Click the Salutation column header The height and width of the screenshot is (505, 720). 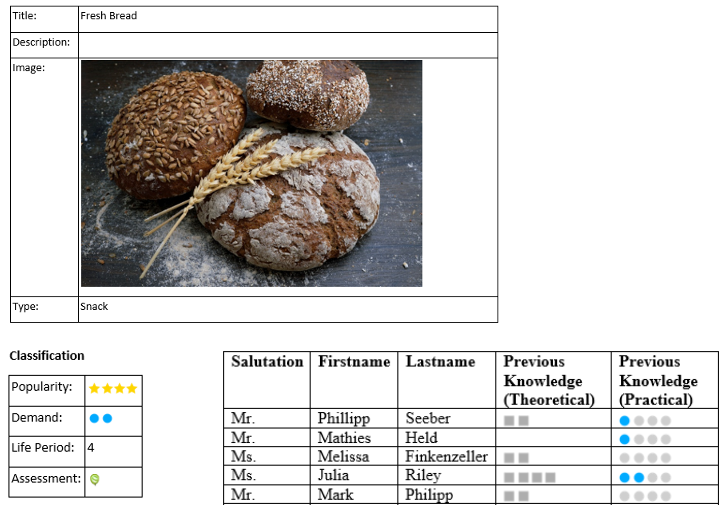click(266, 362)
